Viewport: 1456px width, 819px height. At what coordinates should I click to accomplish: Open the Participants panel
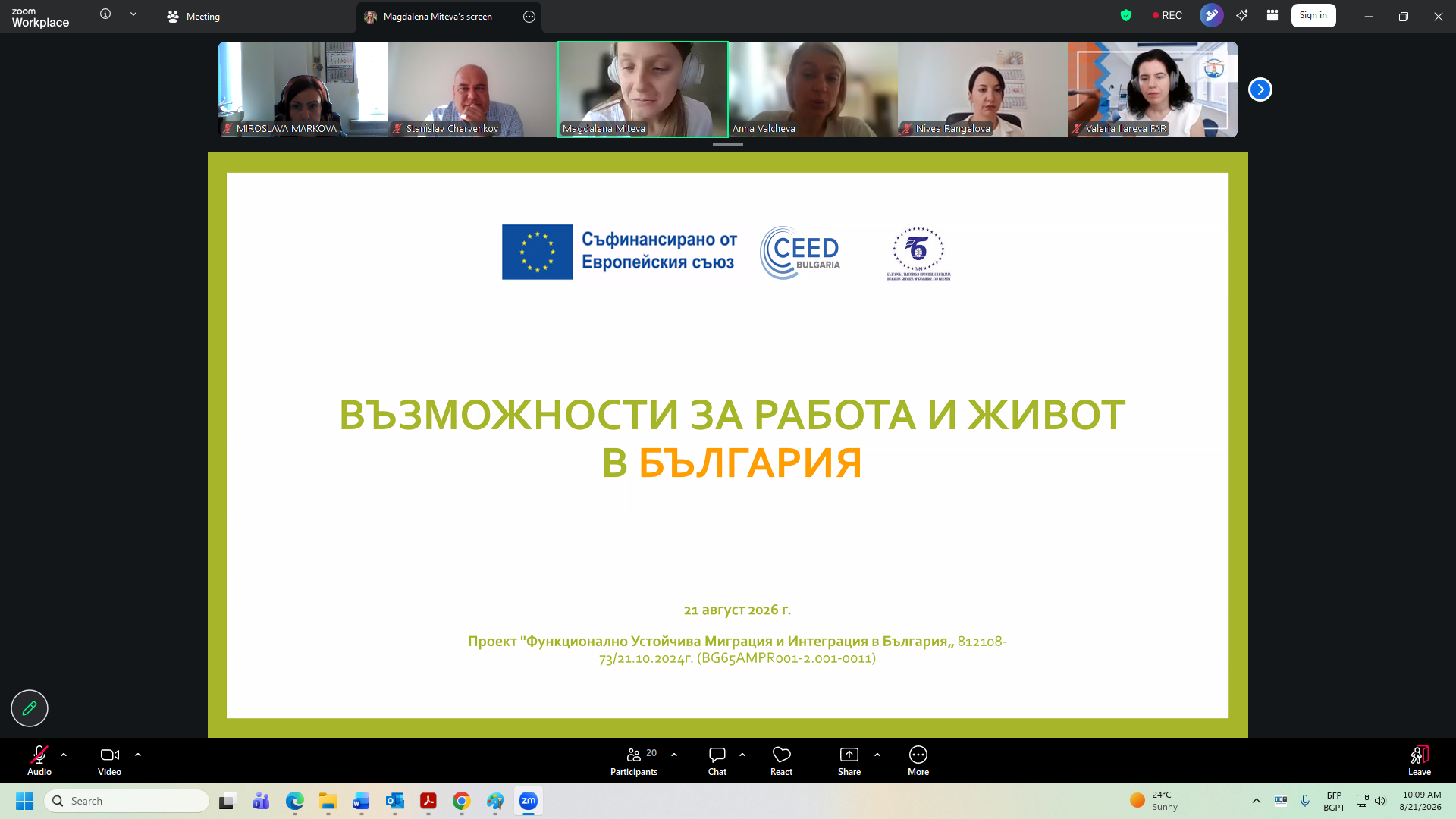coord(634,761)
